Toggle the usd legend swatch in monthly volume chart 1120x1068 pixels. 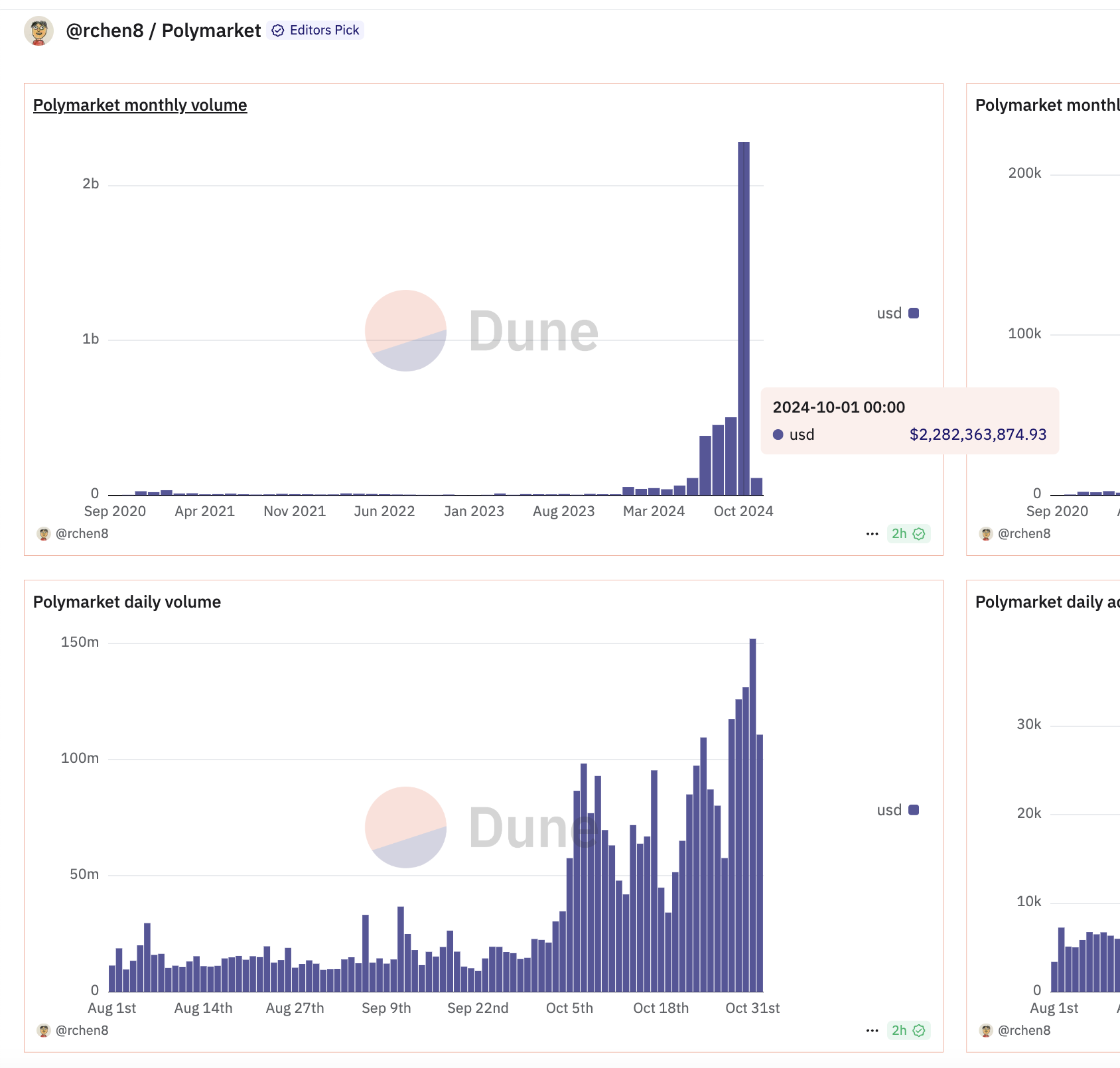914,313
